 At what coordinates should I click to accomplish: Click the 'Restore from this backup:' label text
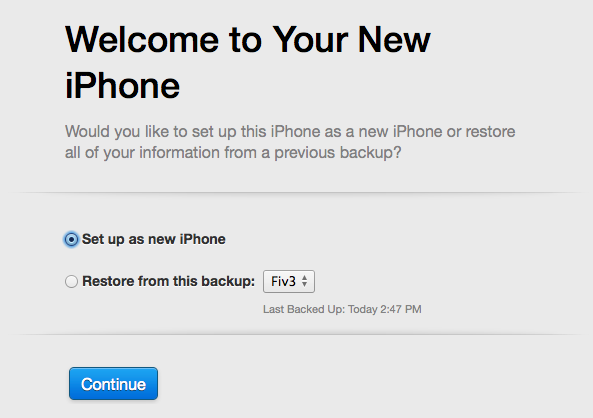[169, 281]
